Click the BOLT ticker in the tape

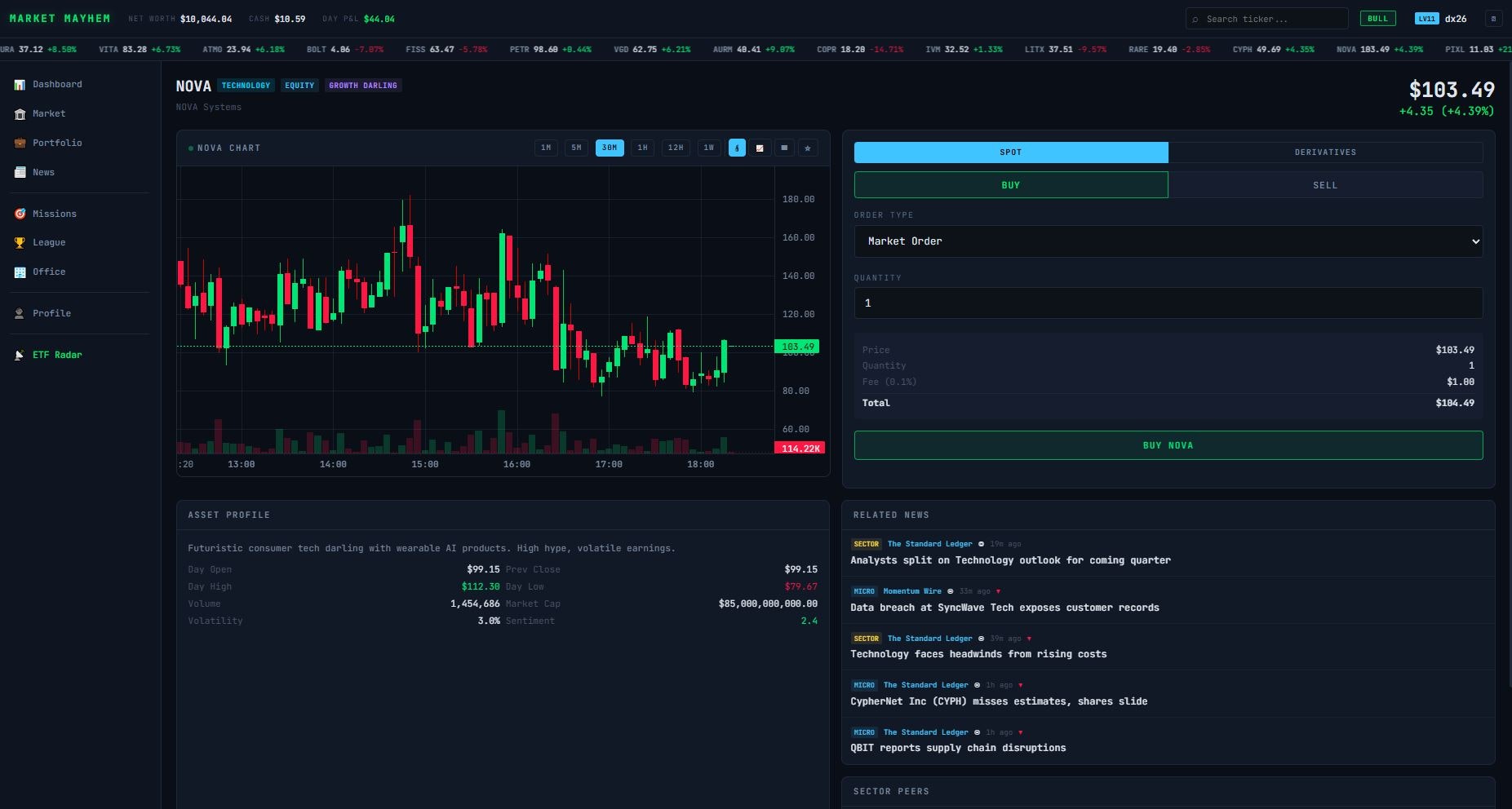(x=344, y=50)
